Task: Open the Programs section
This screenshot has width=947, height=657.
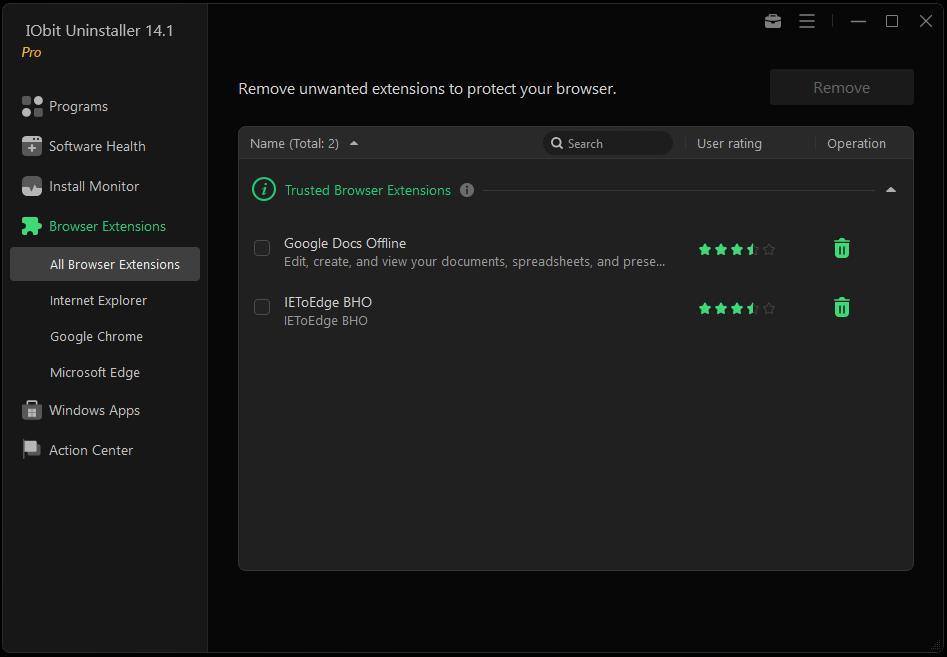Action: coord(79,106)
